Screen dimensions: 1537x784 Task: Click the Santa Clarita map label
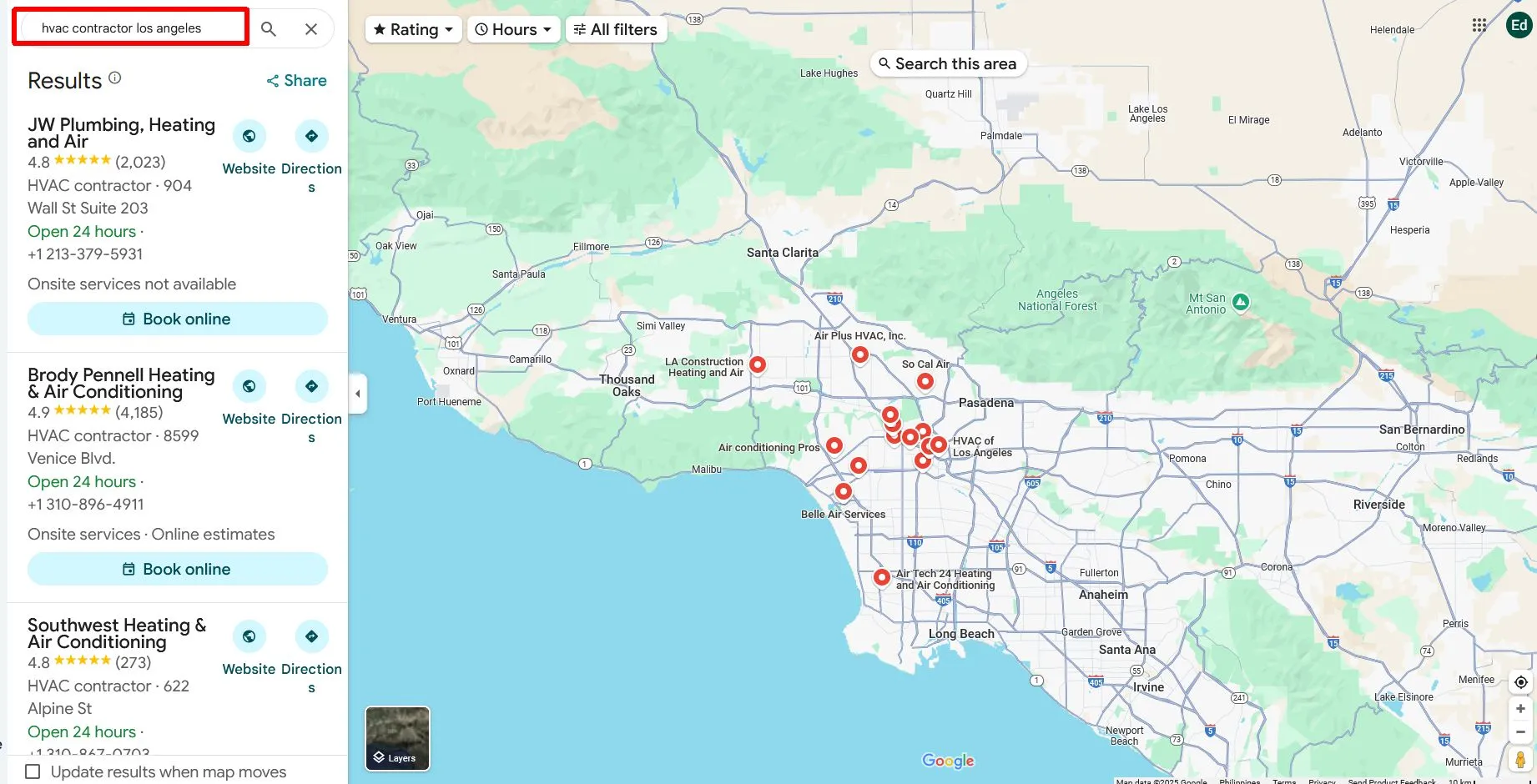coord(783,253)
